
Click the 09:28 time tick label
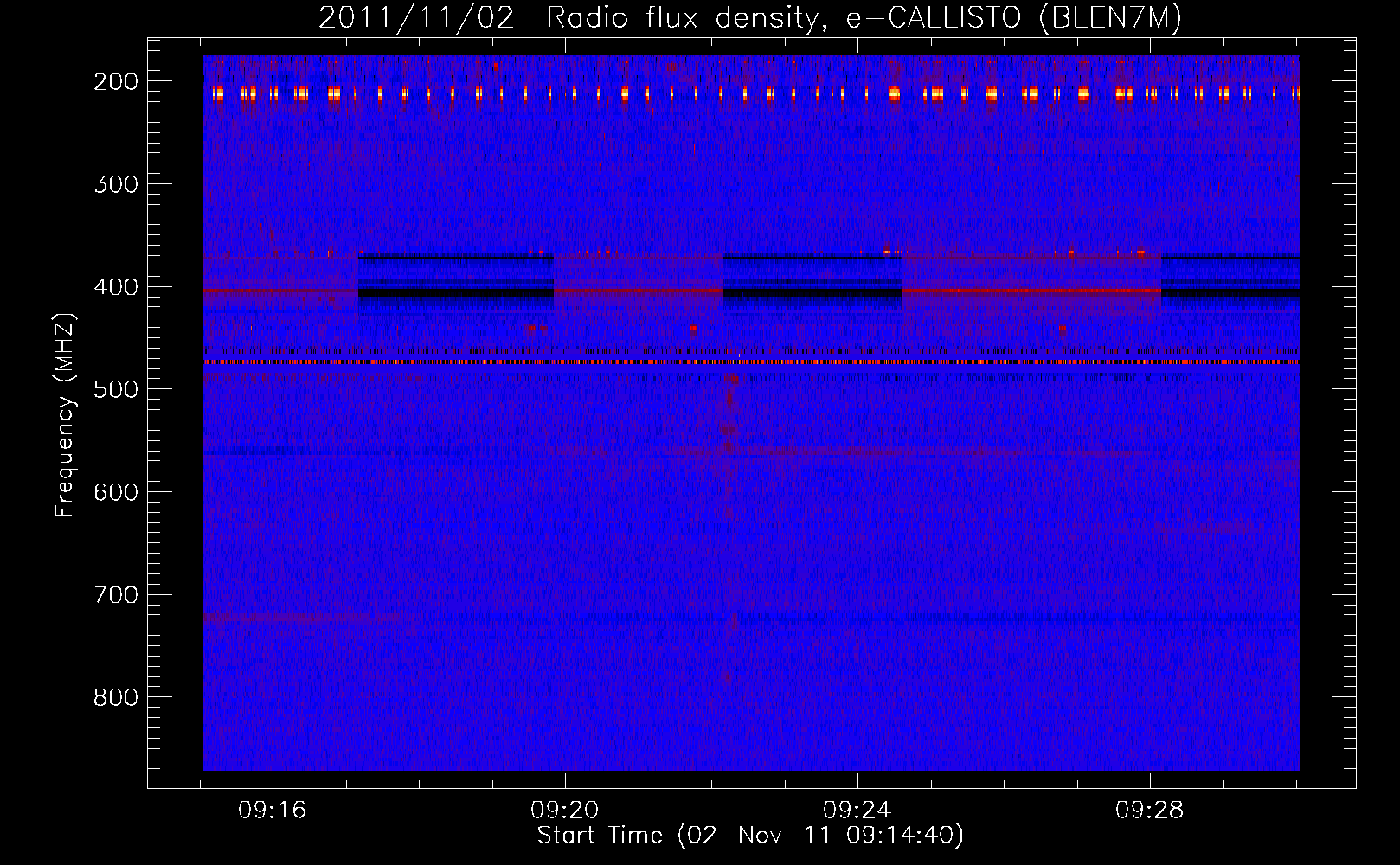(1150, 811)
